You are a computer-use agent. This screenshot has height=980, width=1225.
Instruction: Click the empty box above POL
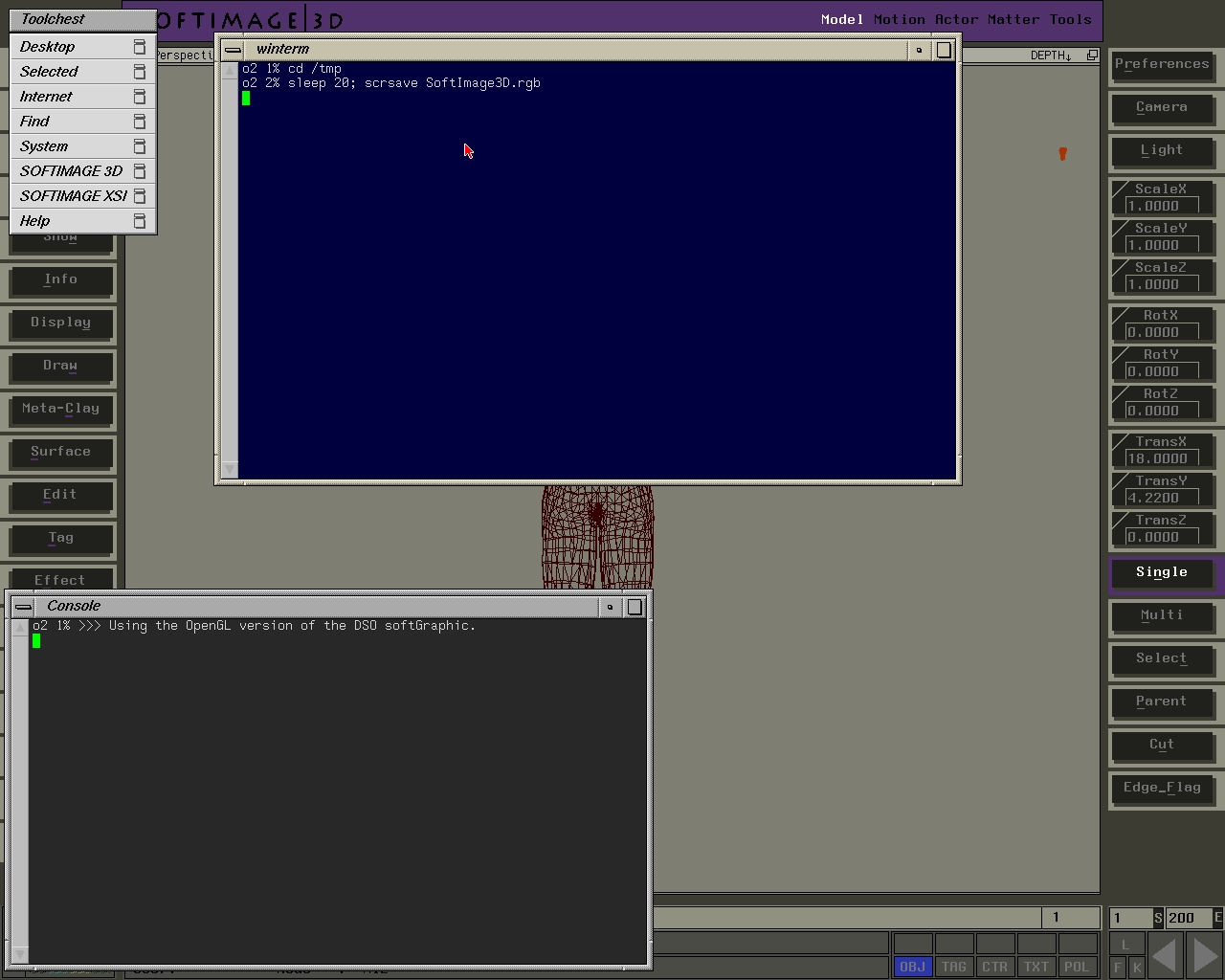(x=1077, y=945)
